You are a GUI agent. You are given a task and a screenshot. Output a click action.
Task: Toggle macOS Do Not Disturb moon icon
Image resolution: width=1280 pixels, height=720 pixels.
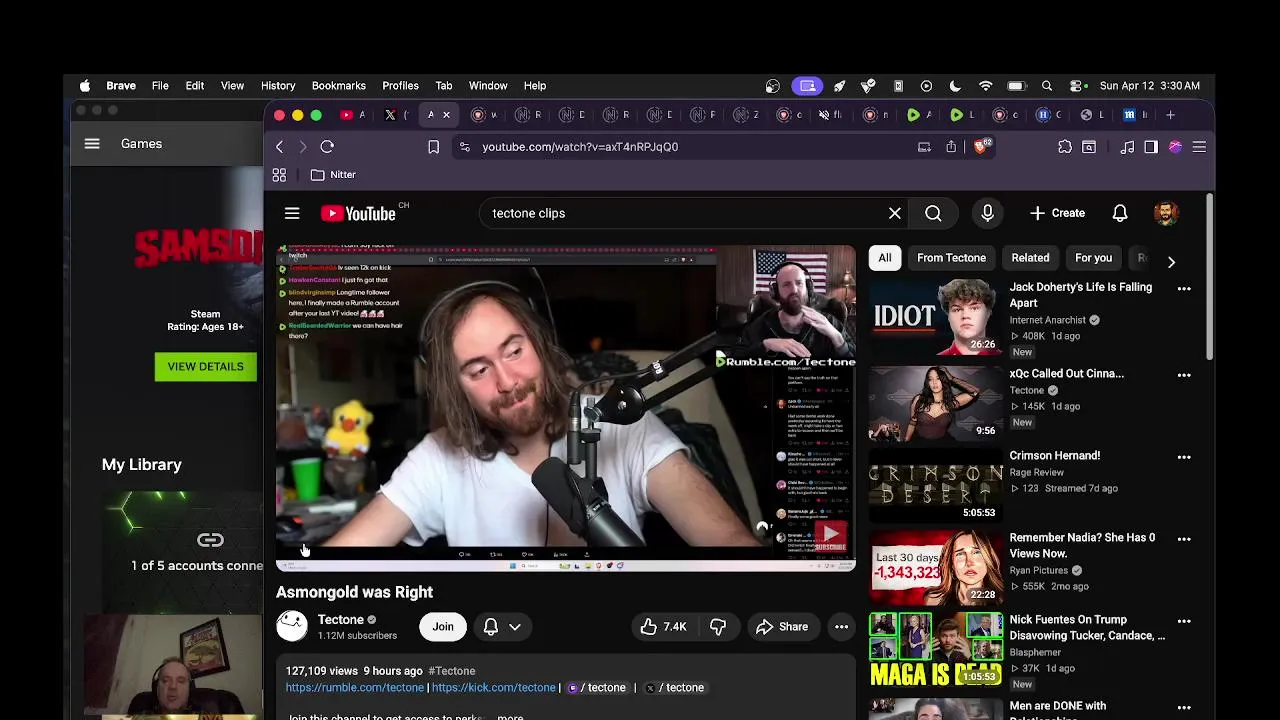tap(955, 86)
